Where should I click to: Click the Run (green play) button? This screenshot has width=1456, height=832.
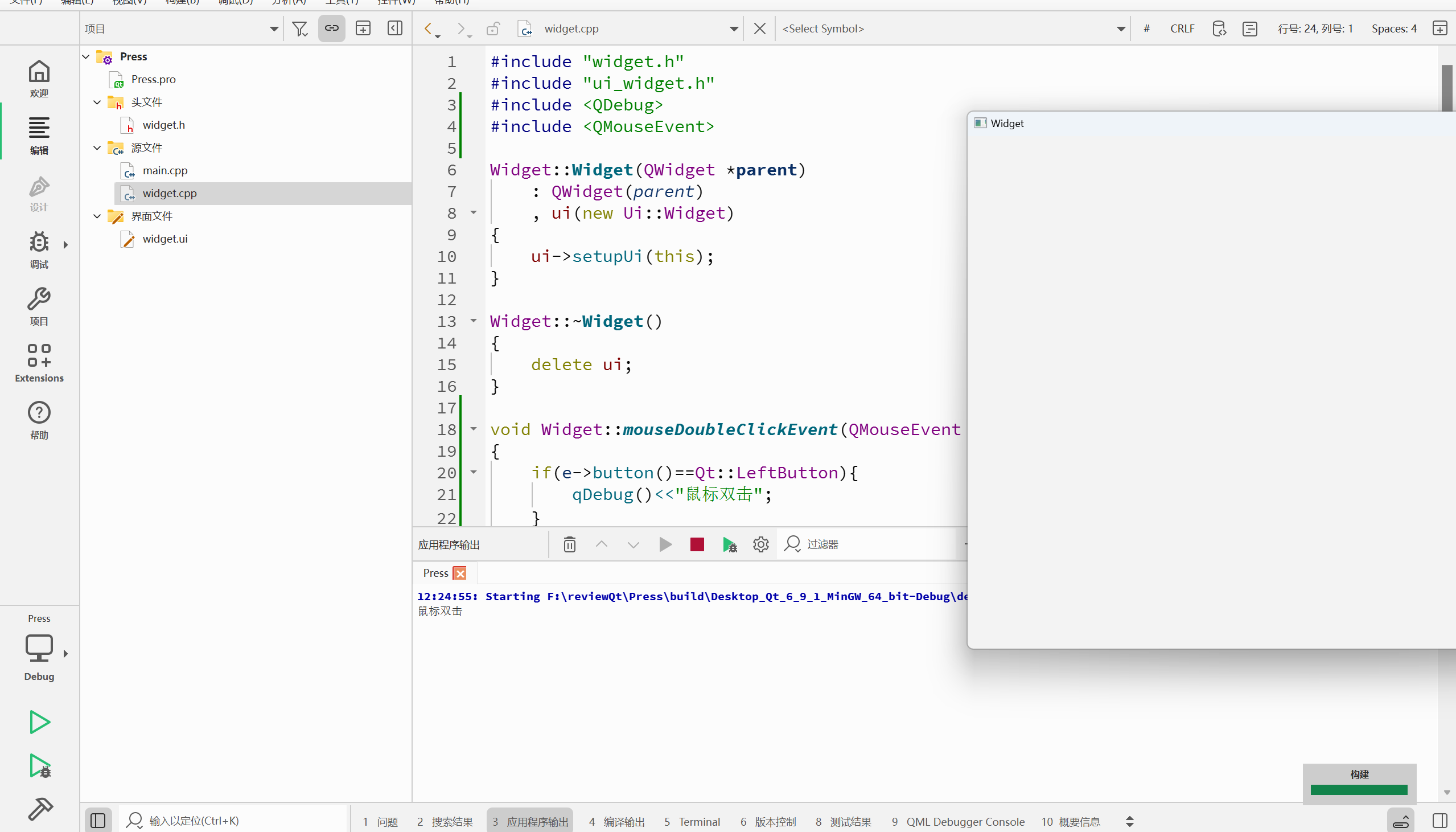[x=39, y=722]
